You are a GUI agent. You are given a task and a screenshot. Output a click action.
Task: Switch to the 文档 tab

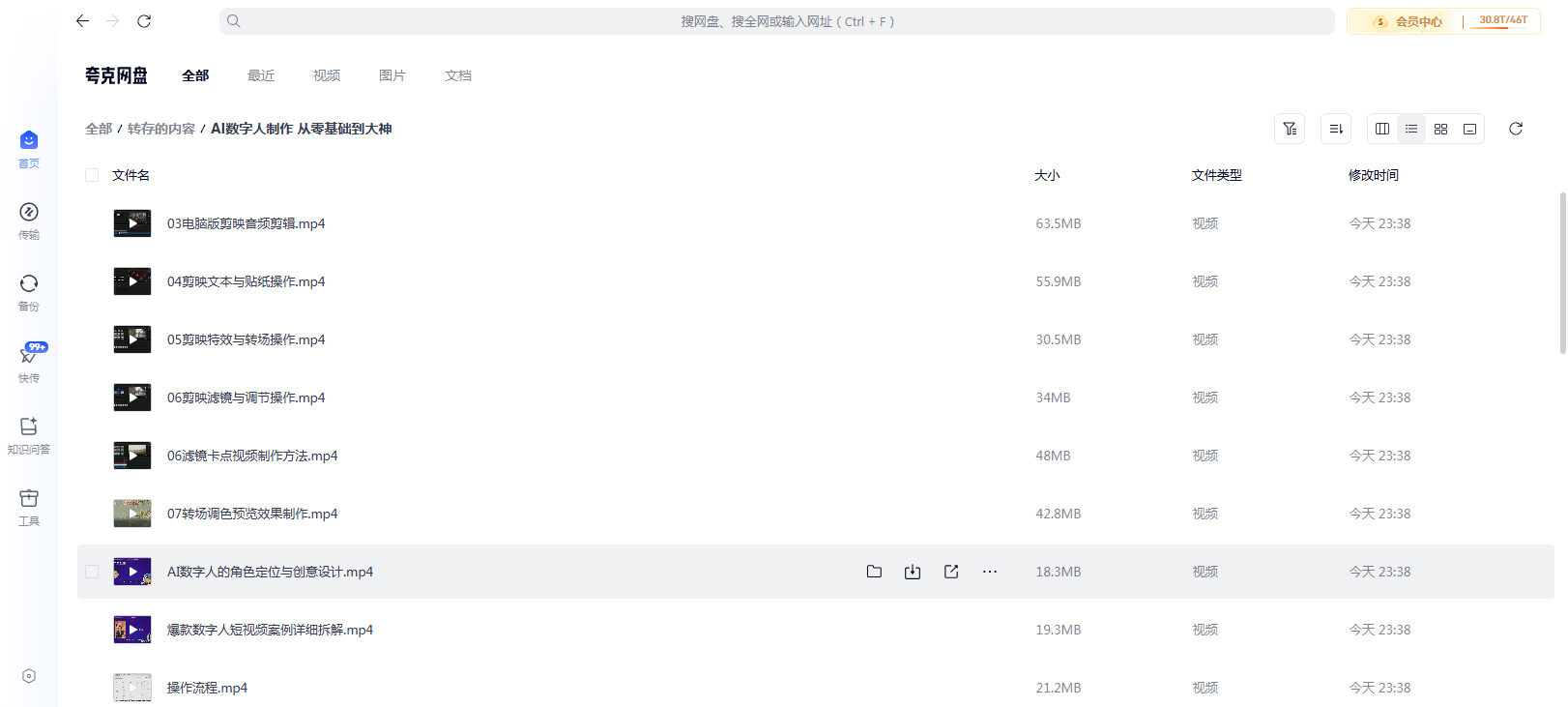(458, 75)
